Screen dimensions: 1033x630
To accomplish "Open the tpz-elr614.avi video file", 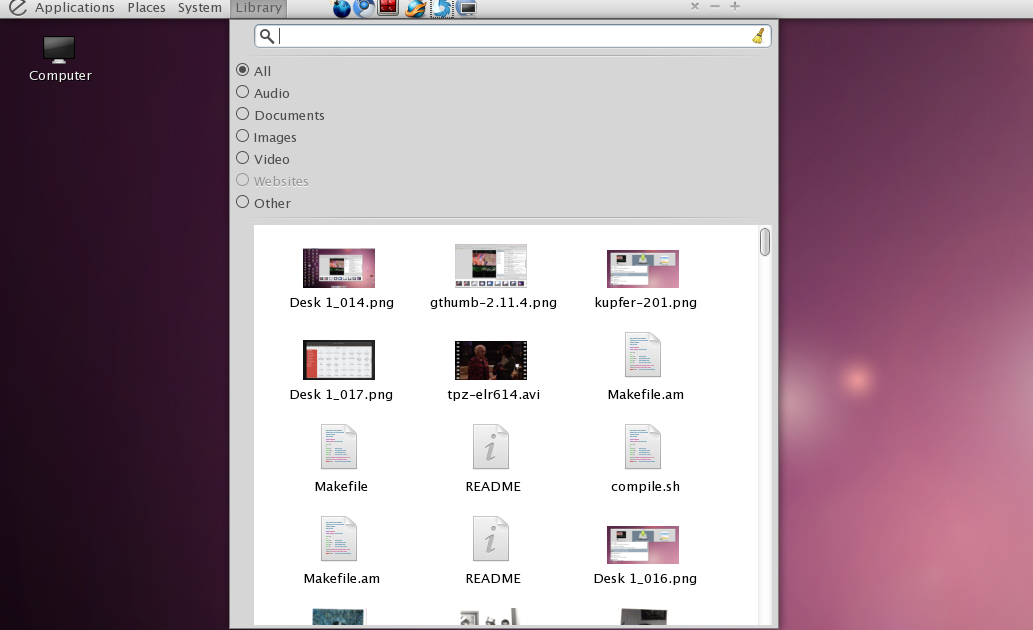I will [x=490, y=361].
